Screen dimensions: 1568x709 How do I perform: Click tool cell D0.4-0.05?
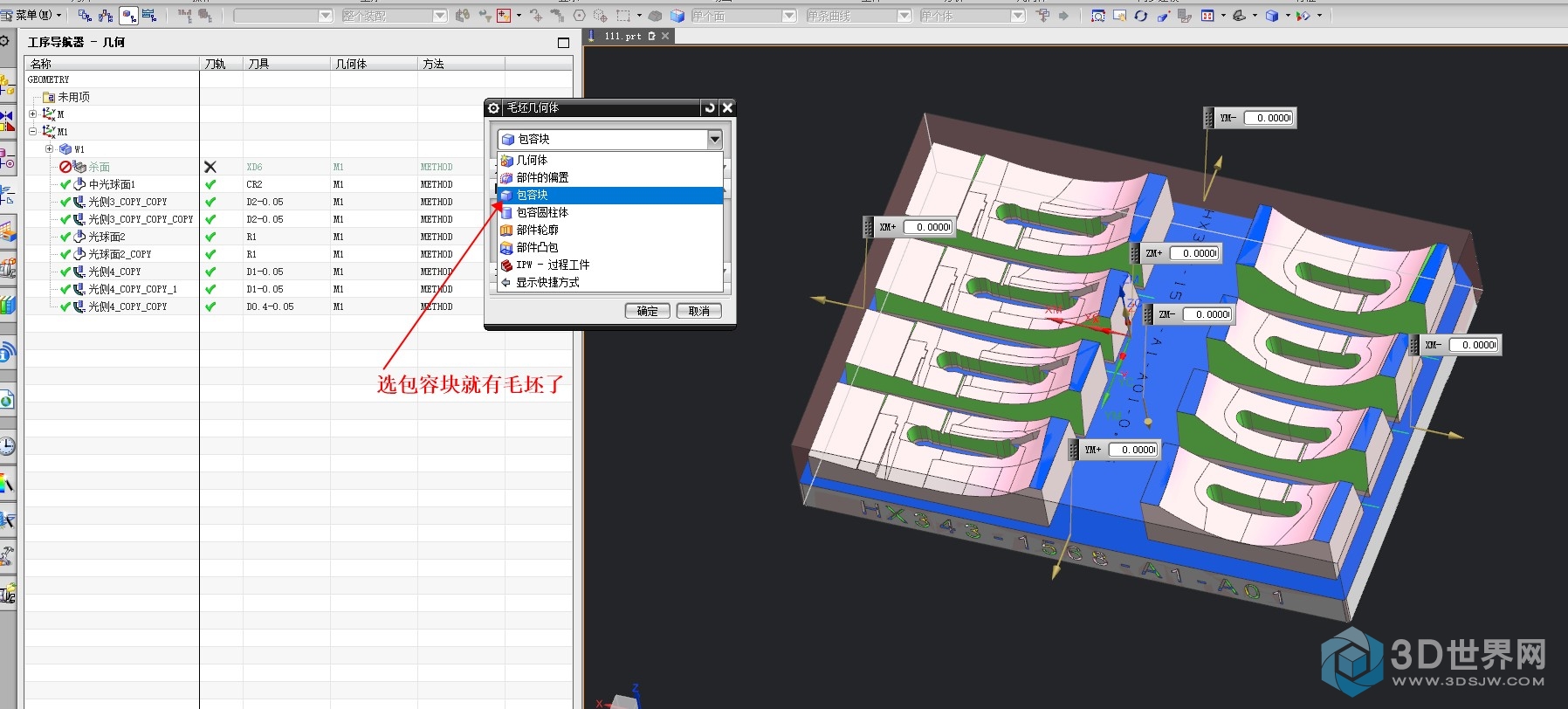(270, 306)
